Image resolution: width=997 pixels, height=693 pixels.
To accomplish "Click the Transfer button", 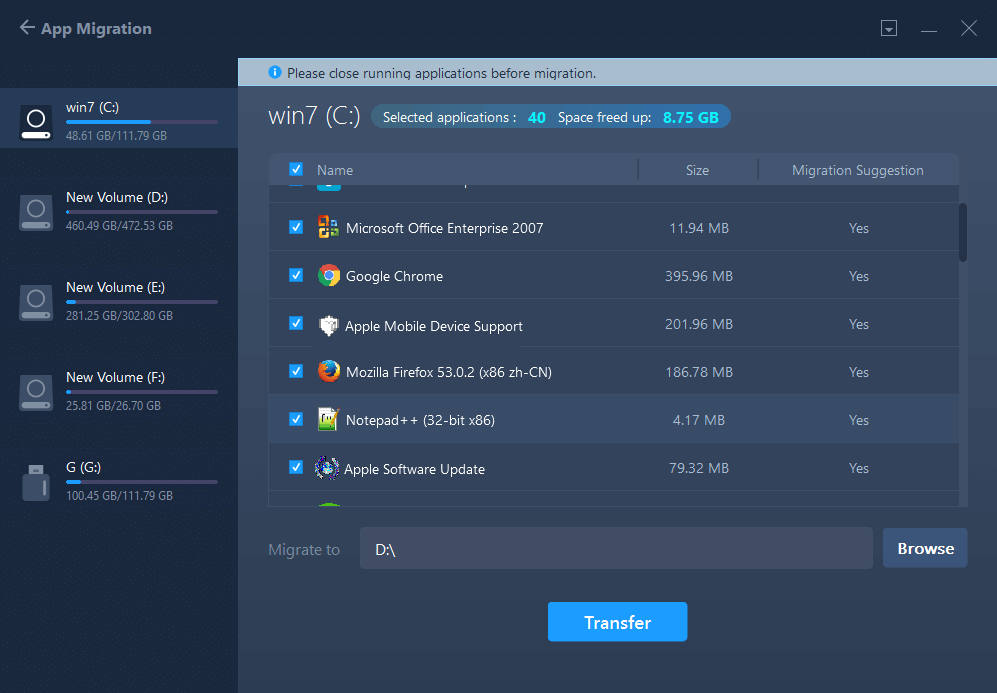I will tap(617, 622).
